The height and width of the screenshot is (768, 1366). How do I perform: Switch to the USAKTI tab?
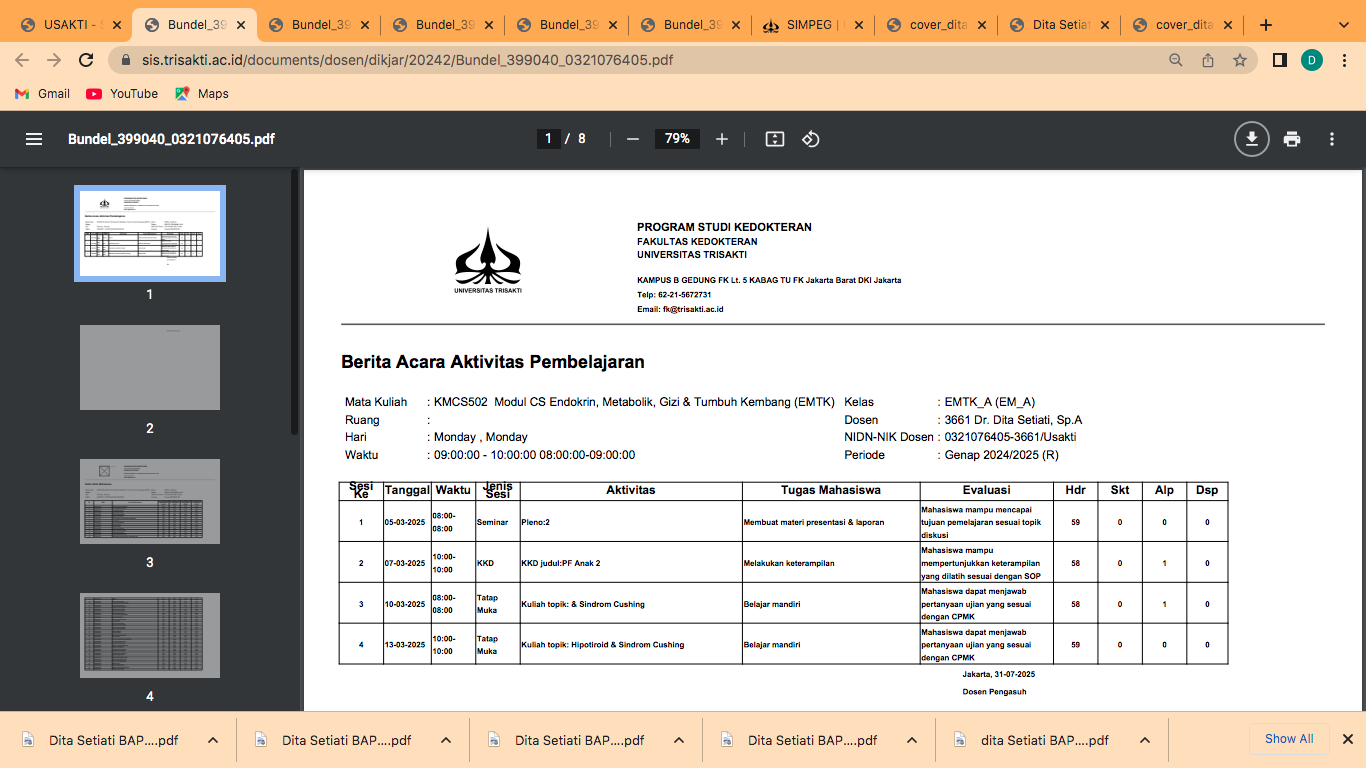(69, 25)
